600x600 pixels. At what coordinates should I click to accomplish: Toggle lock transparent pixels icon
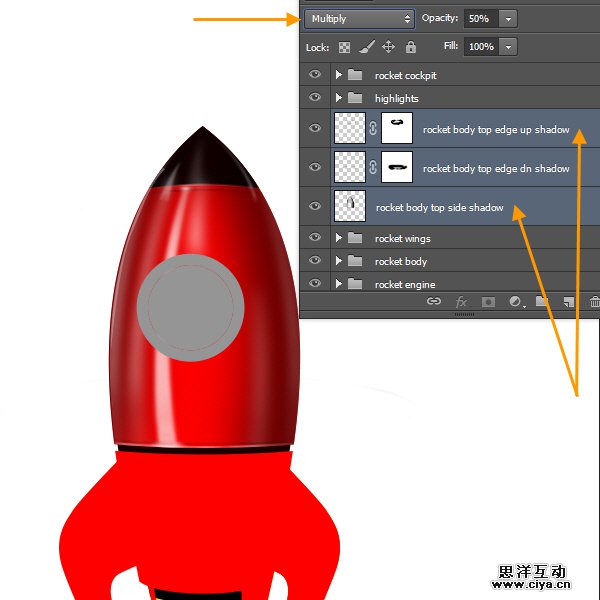[344, 47]
